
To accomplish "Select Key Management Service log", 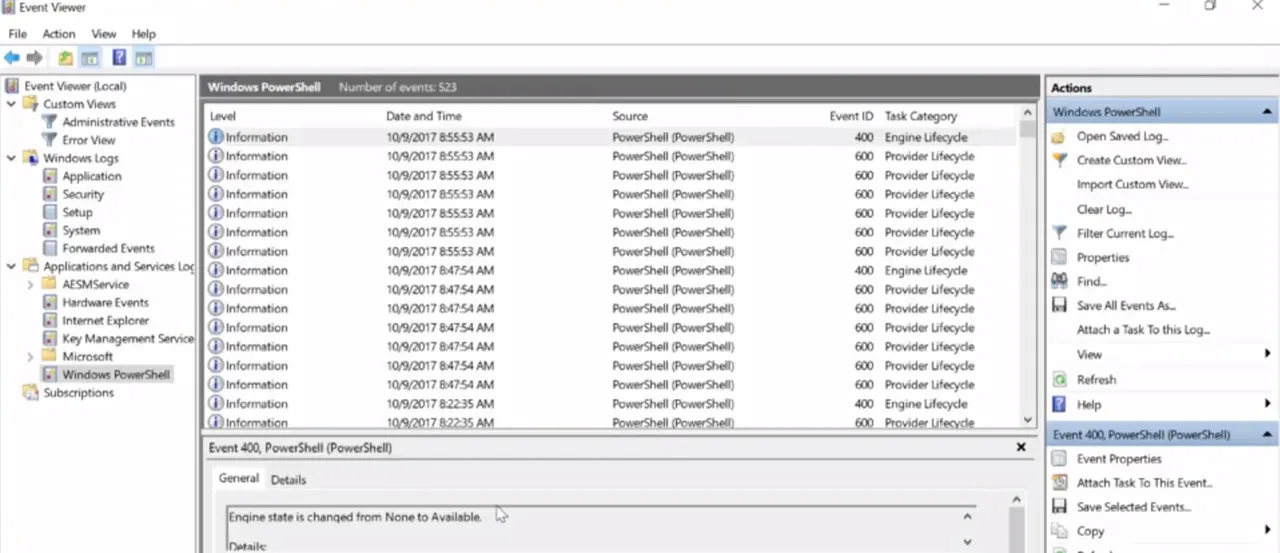I will pos(128,338).
